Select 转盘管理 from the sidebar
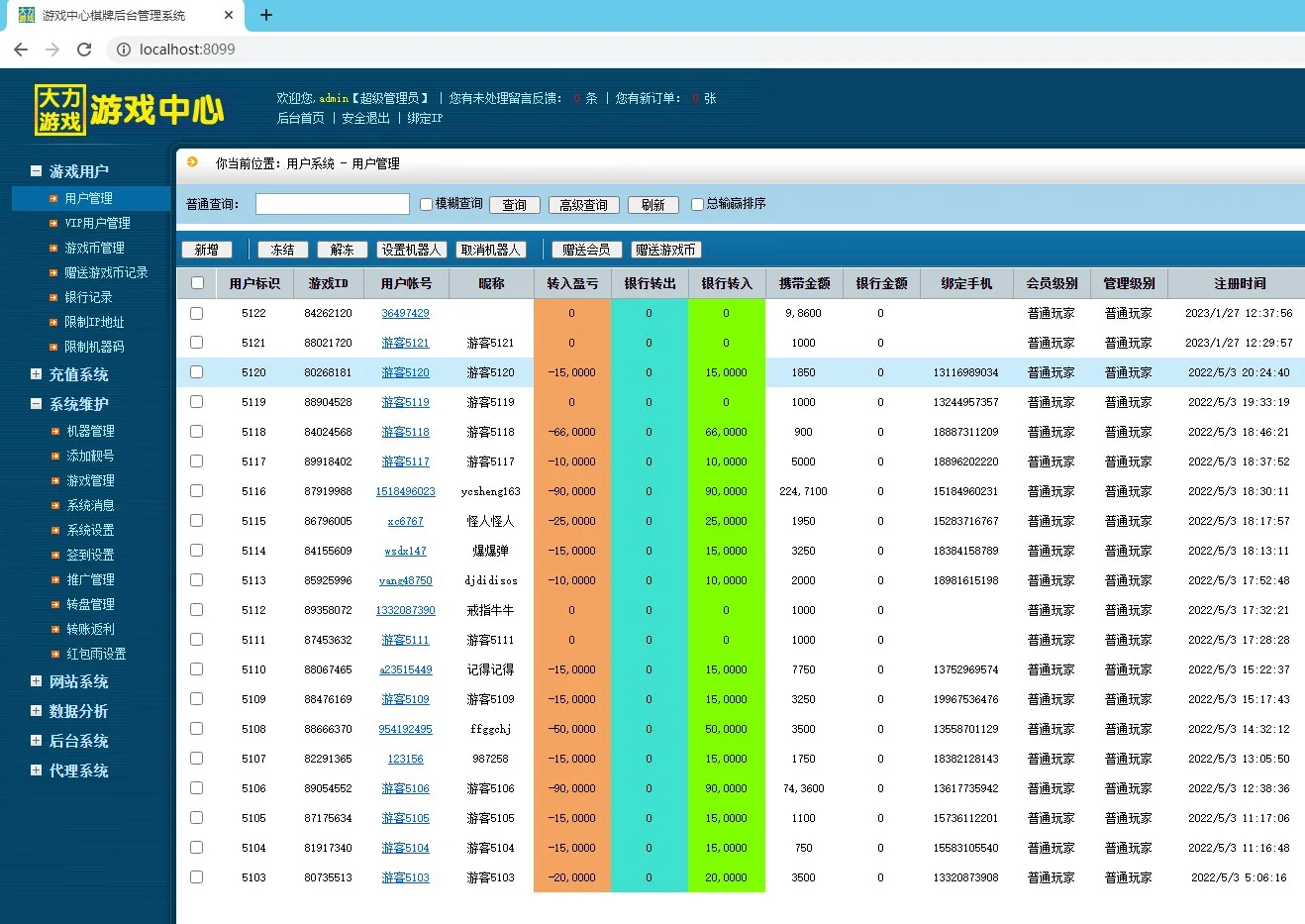 pyautogui.click(x=90, y=604)
